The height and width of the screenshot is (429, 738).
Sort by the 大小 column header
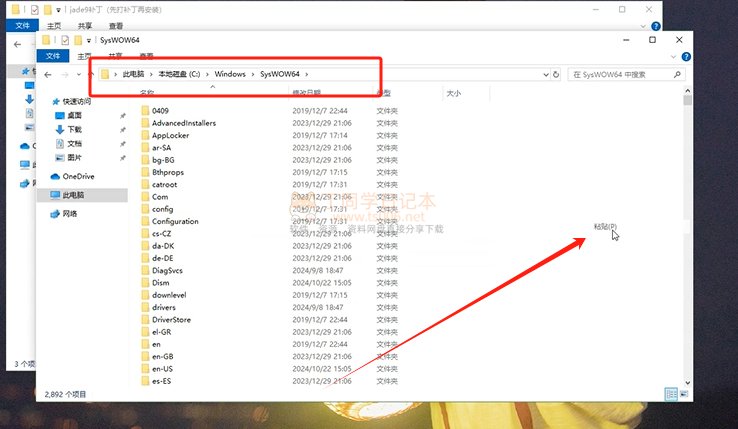[453, 93]
